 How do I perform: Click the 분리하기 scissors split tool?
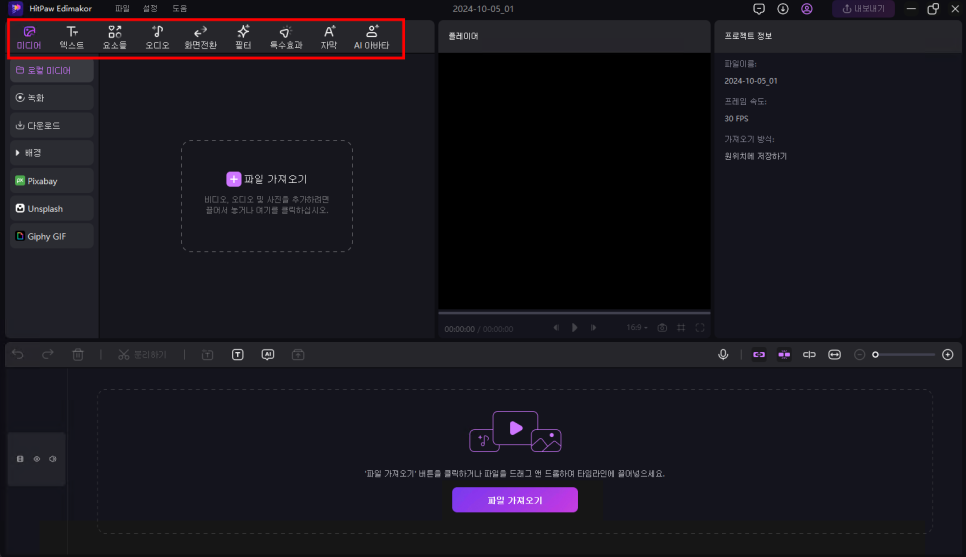(142, 355)
